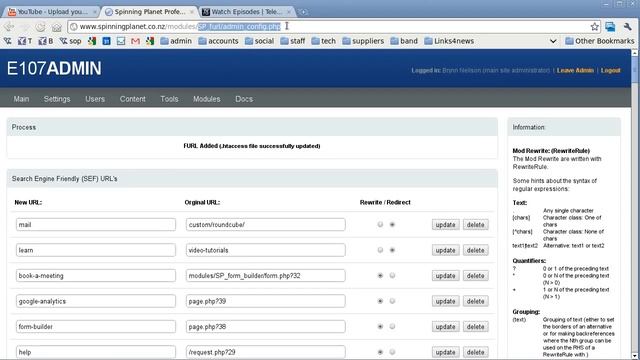Screen dimensions: 640x360
Task: Open the tech bookmarks folder
Action: (x=324, y=41)
